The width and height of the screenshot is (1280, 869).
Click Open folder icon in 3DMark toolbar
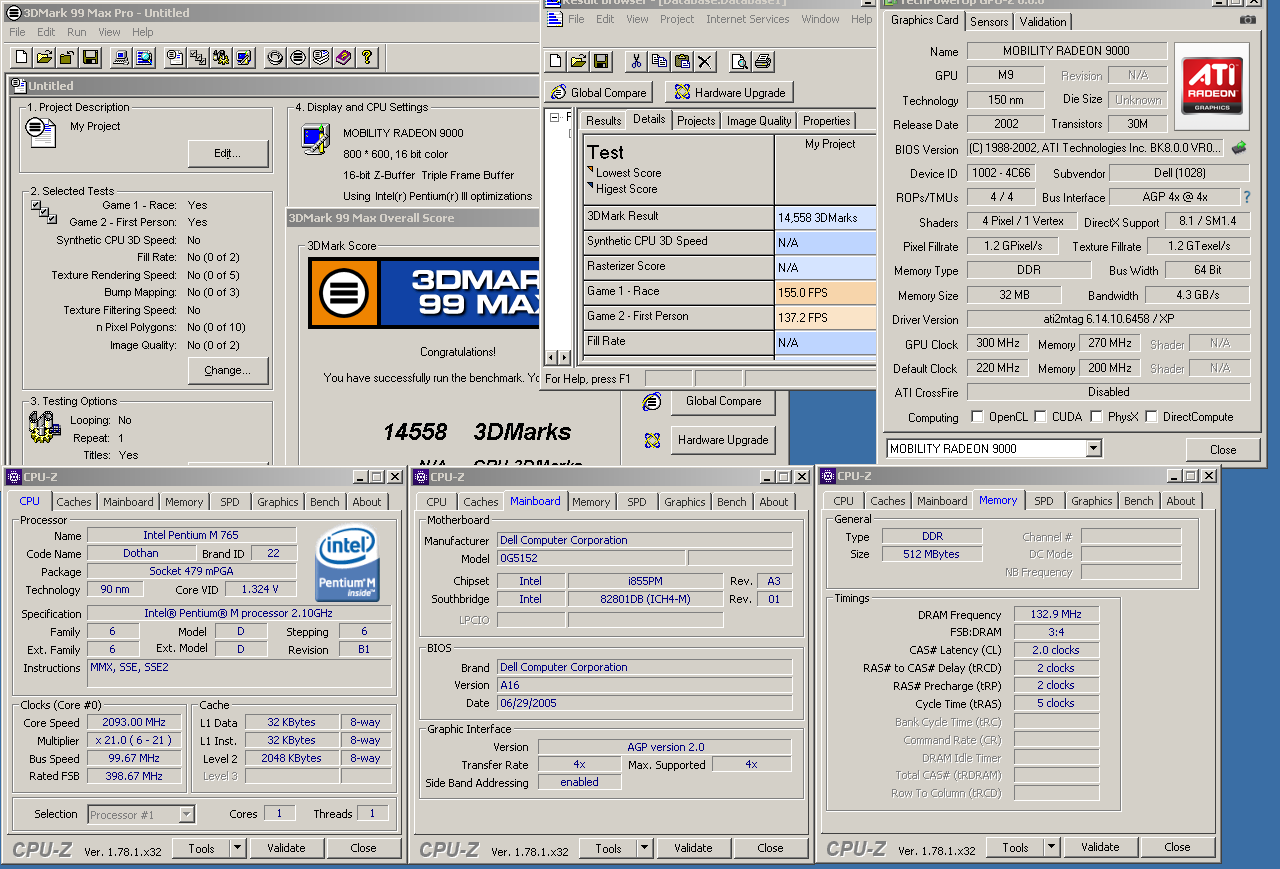pyautogui.click(x=44, y=57)
